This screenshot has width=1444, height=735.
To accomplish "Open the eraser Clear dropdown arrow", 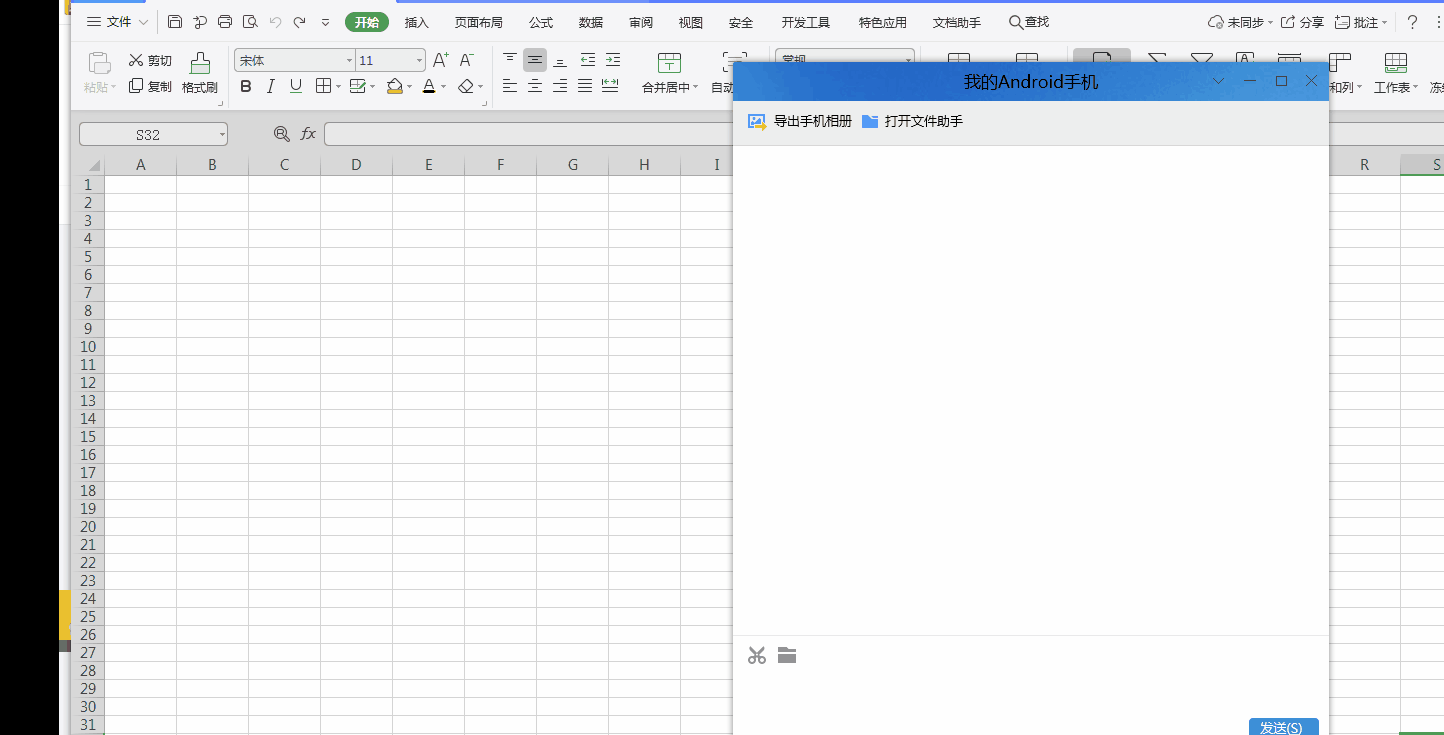I will [x=481, y=87].
